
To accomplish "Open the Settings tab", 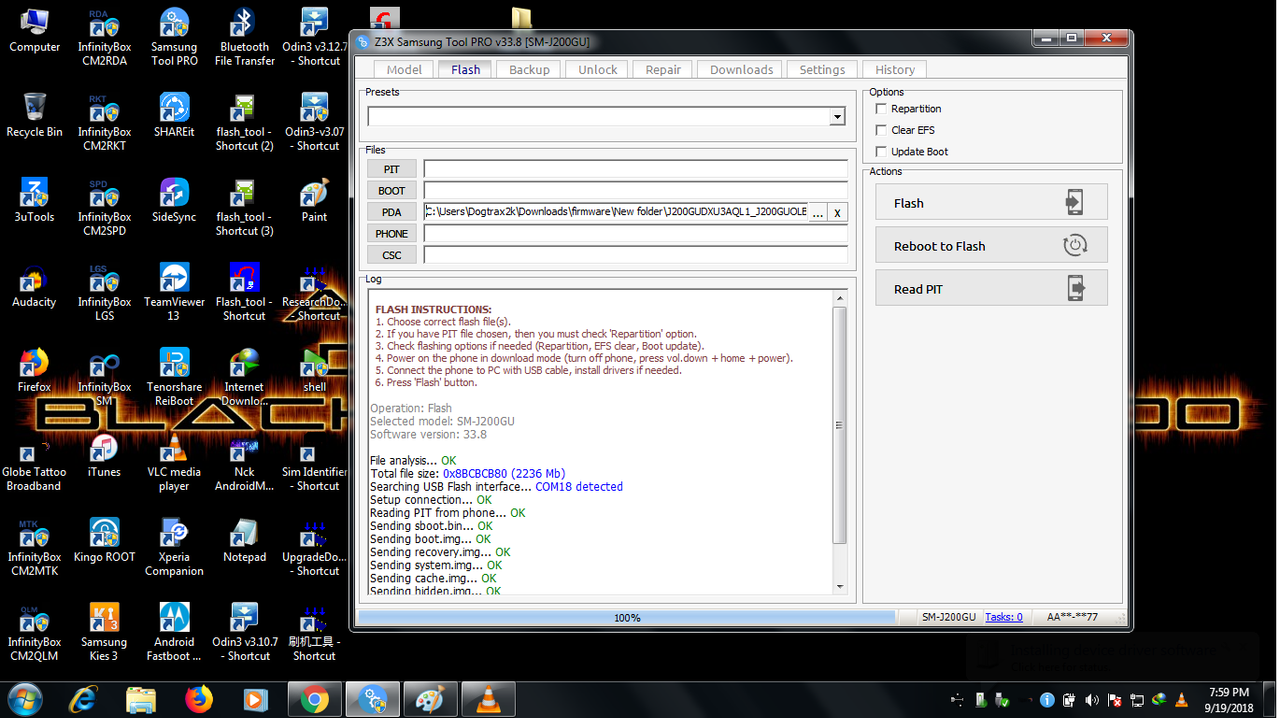I will [822, 70].
